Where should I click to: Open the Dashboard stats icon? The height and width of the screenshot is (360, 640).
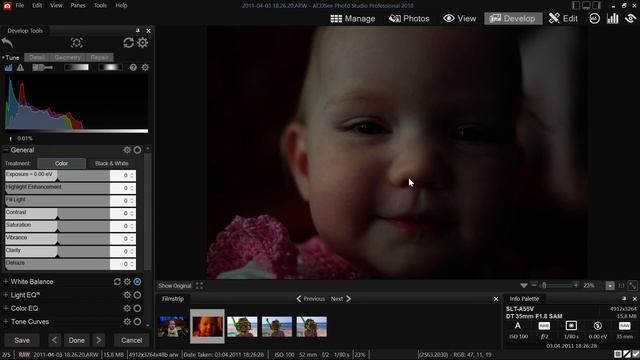click(612, 18)
